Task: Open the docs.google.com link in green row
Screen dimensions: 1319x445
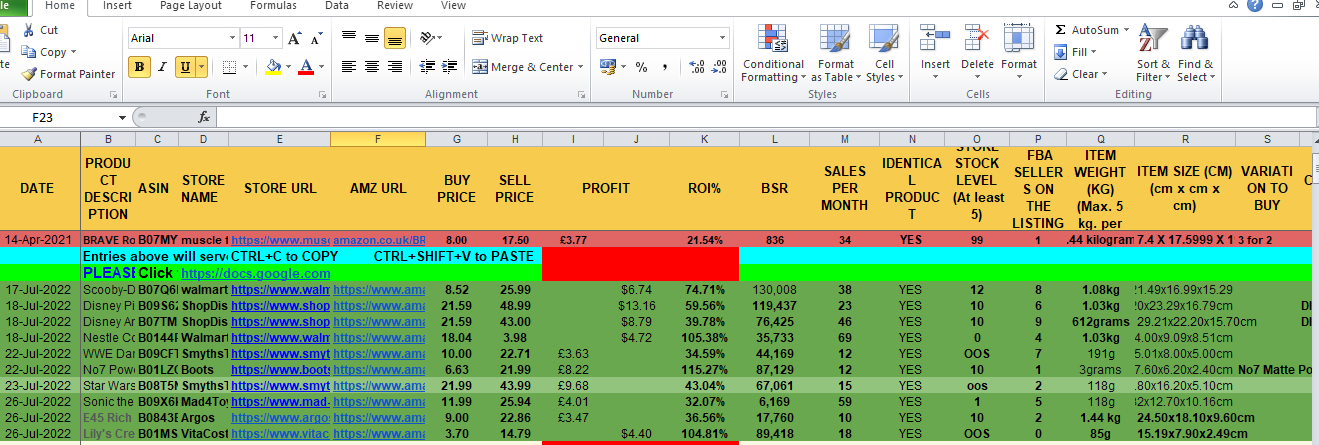Action: coord(256,272)
